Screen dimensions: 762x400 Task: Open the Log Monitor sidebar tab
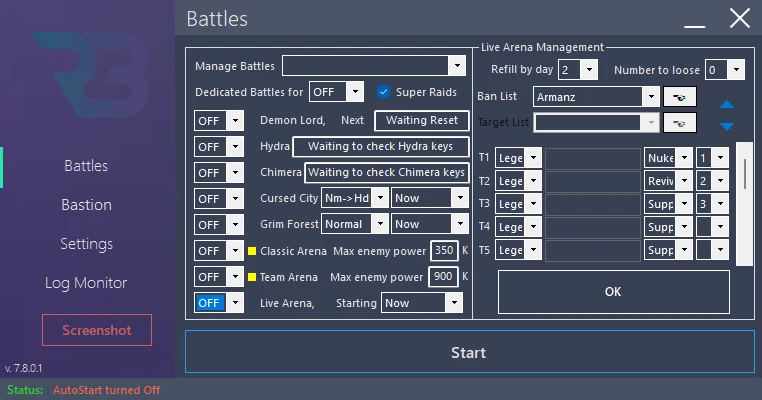point(86,282)
